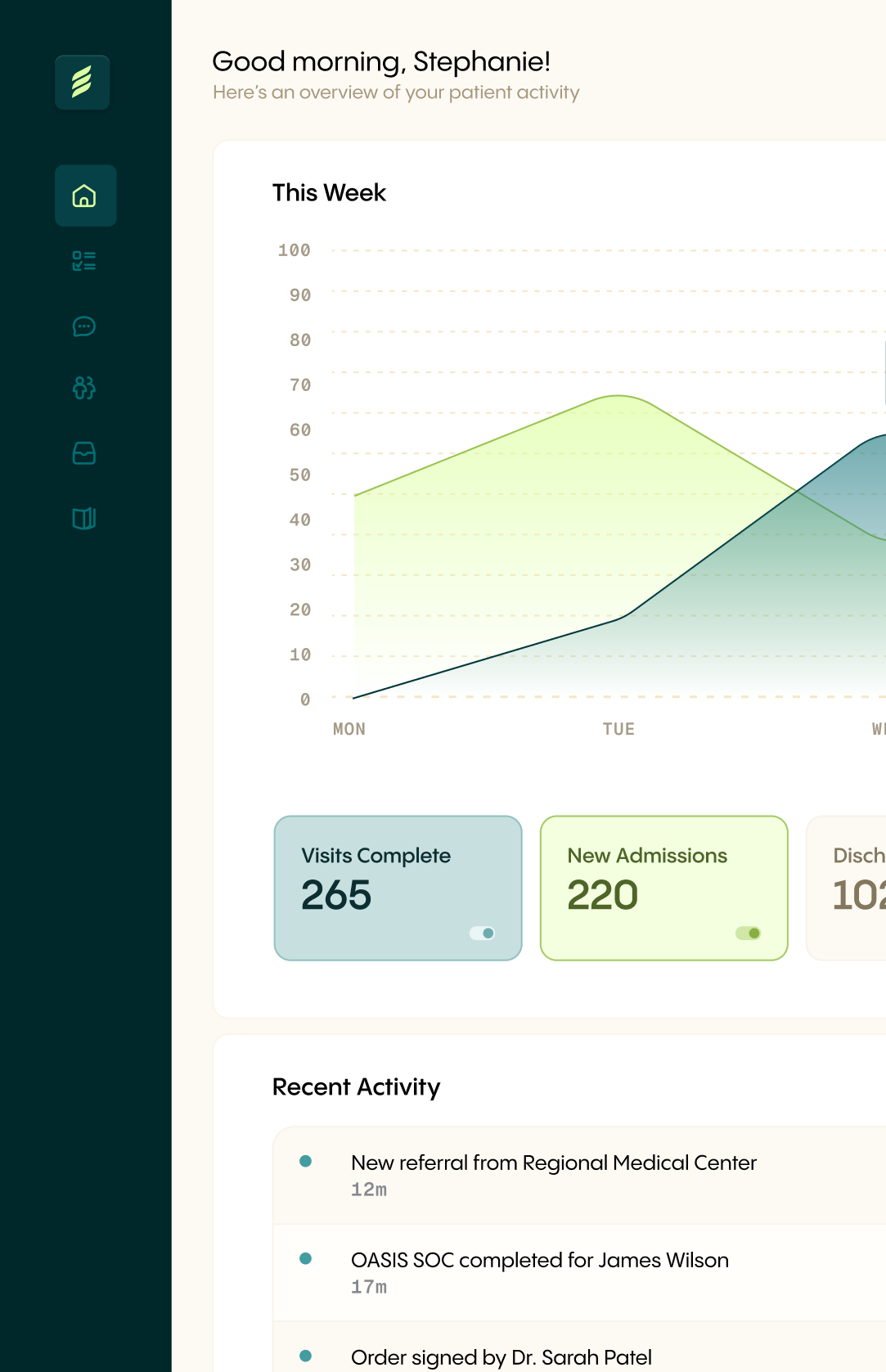
Task: Toggle the New Admissions chart series switch
Action: pos(748,933)
